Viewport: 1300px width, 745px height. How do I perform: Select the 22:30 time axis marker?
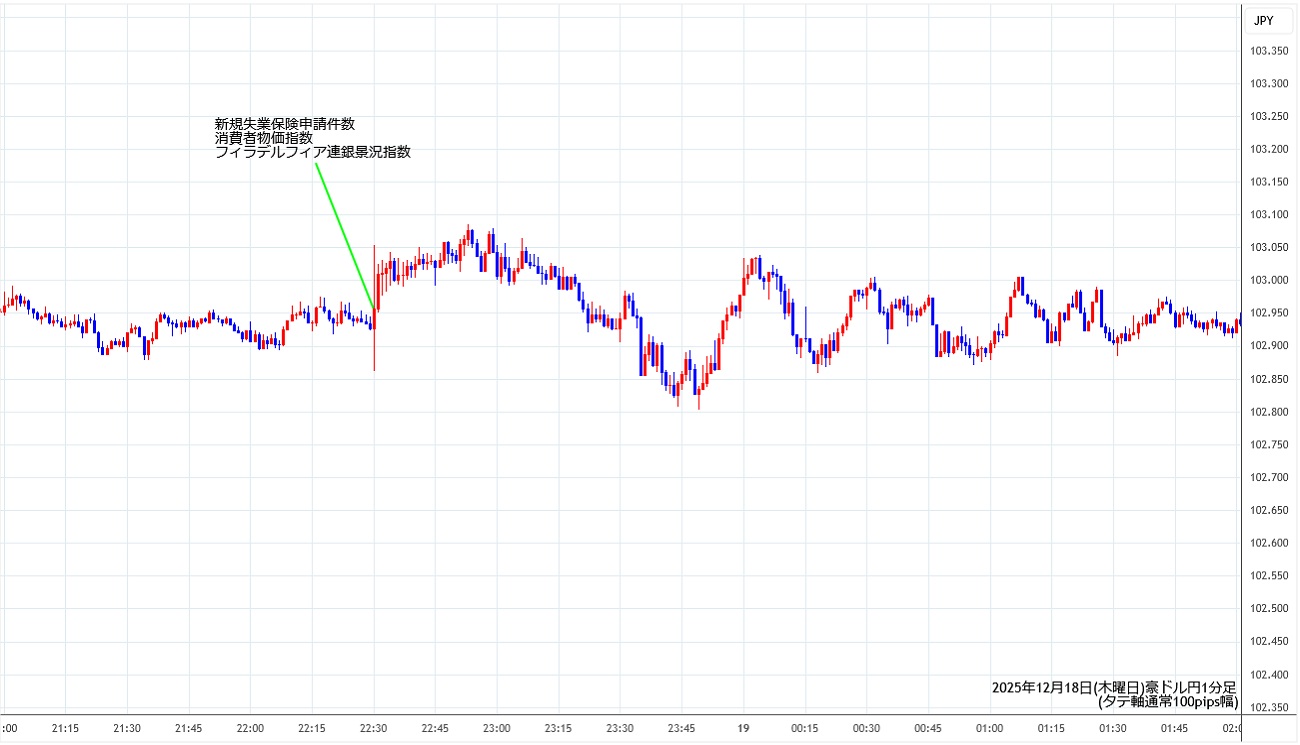pyautogui.click(x=374, y=729)
